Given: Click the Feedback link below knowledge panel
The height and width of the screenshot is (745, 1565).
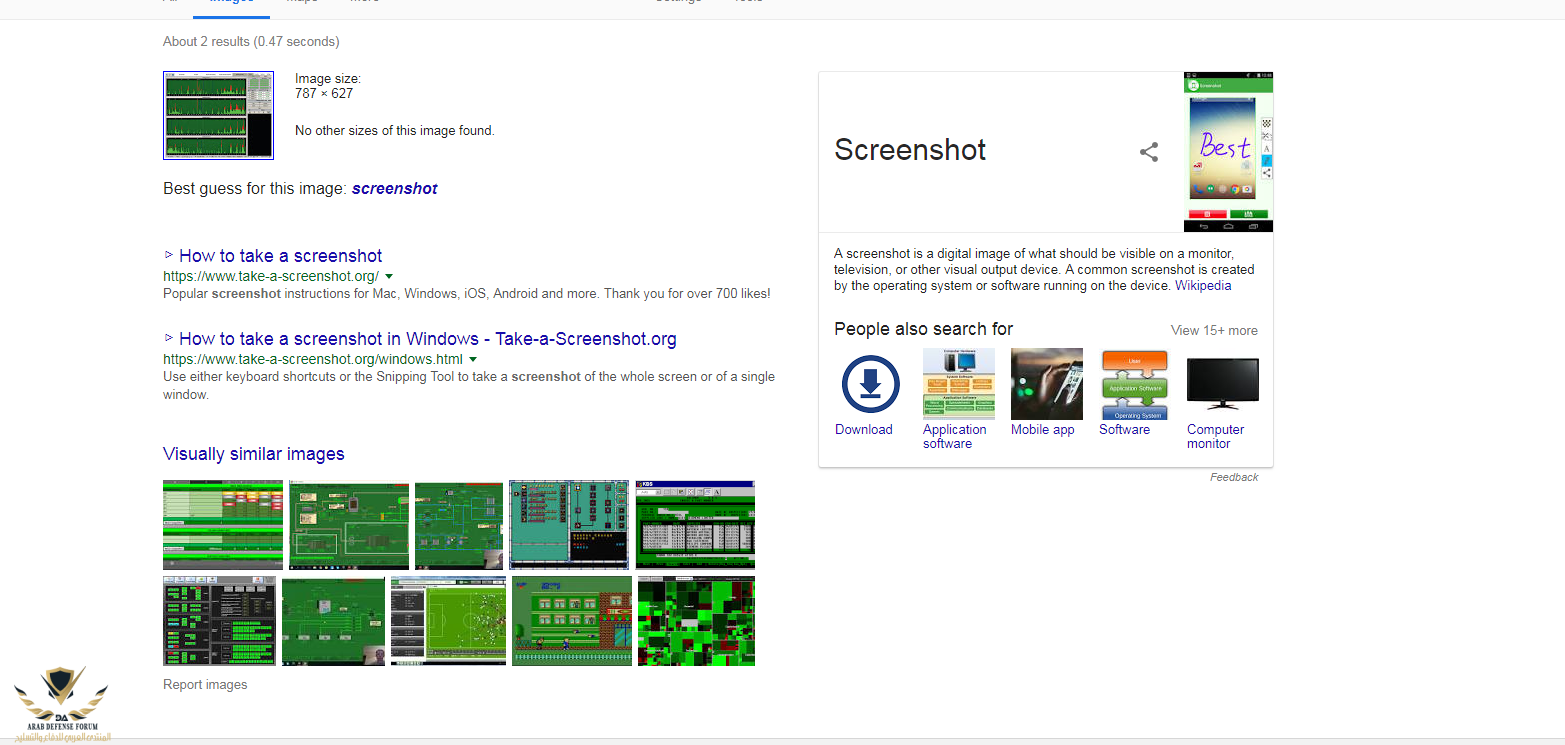Looking at the screenshot, I should 1234,477.
